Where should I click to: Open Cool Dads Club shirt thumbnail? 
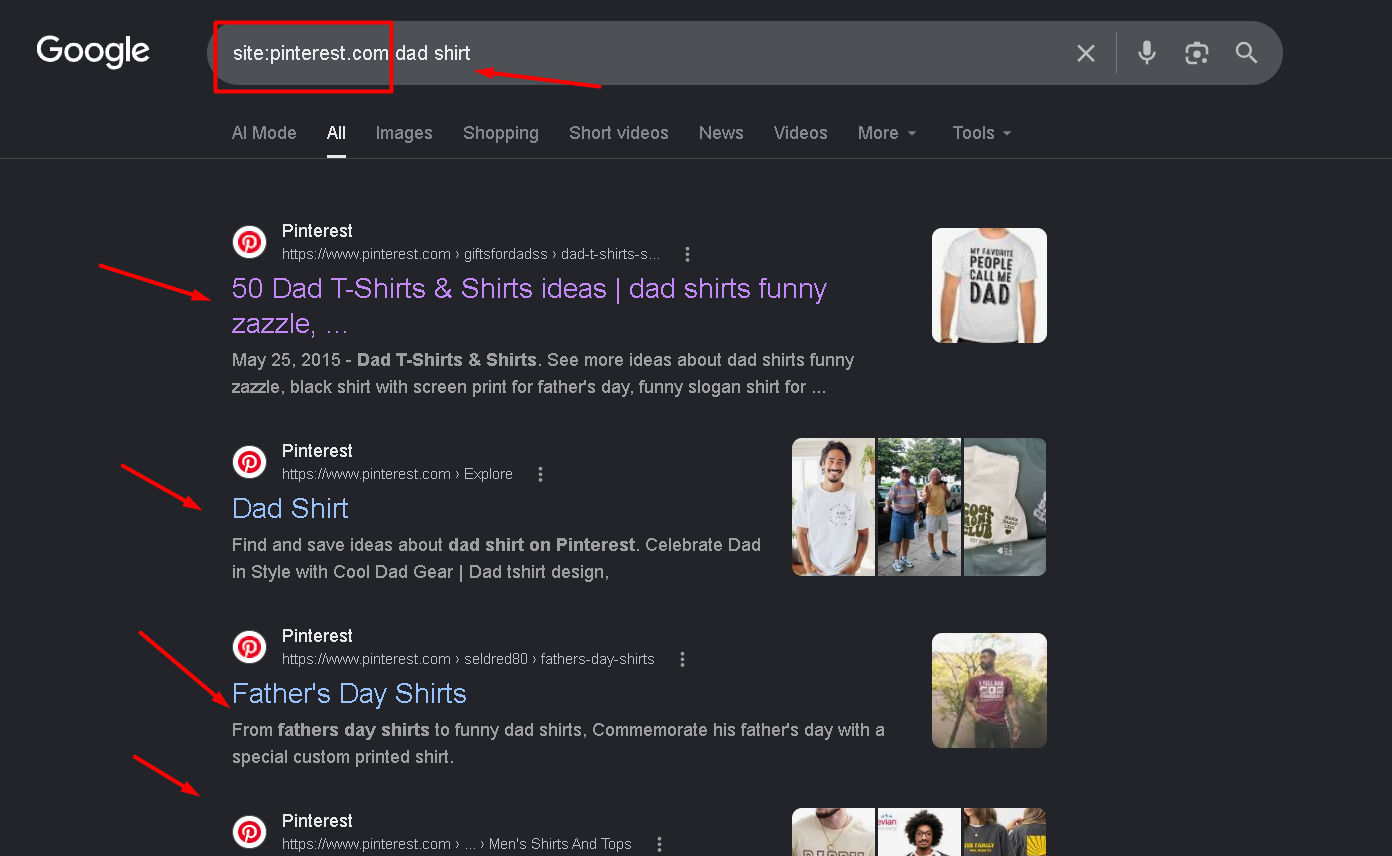pyautogui.click(x=1005, y=507)
